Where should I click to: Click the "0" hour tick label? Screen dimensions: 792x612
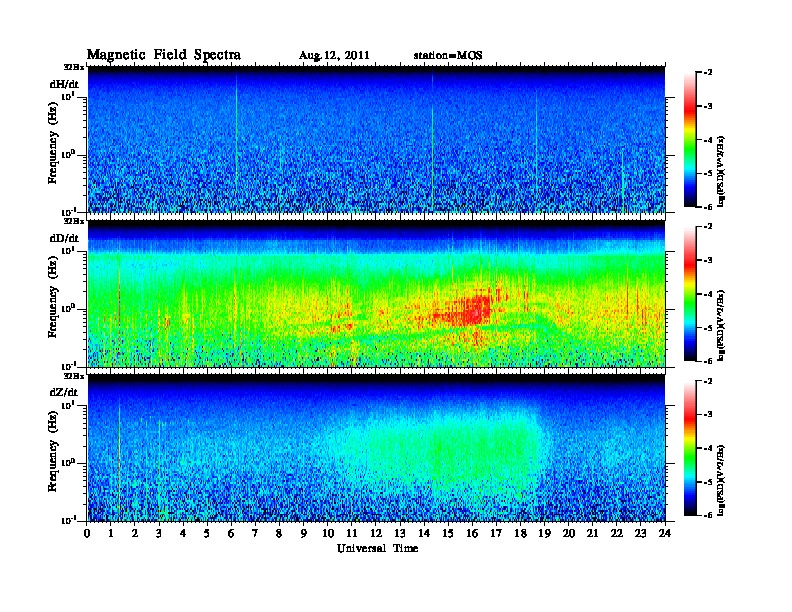(x=87, y=533)
